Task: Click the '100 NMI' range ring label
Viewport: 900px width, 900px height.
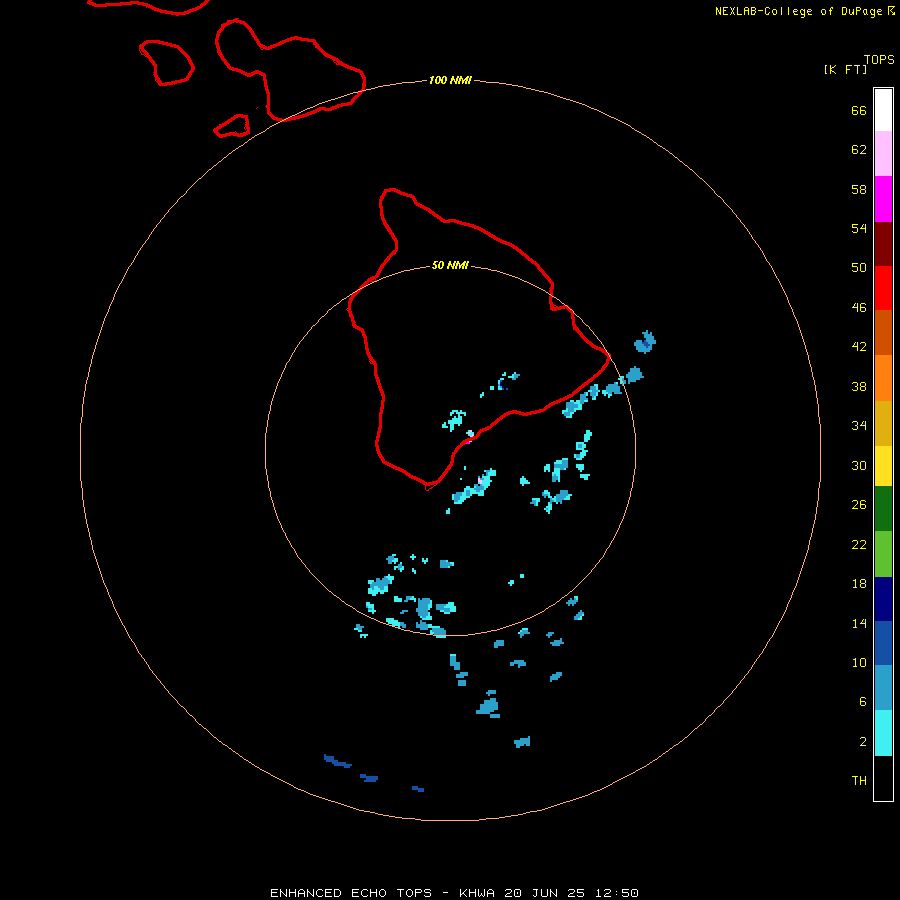Action: coord(451,80)
